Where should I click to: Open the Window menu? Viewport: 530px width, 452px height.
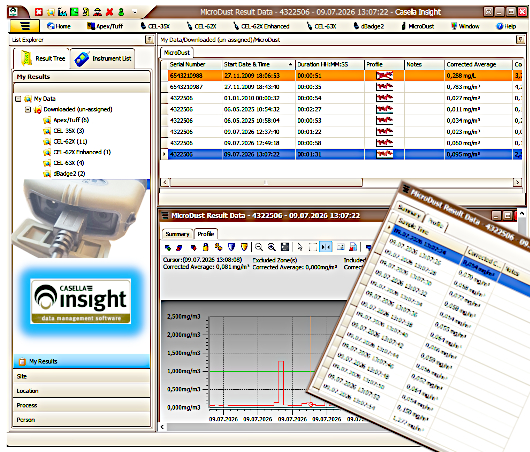tap(465, 26)
